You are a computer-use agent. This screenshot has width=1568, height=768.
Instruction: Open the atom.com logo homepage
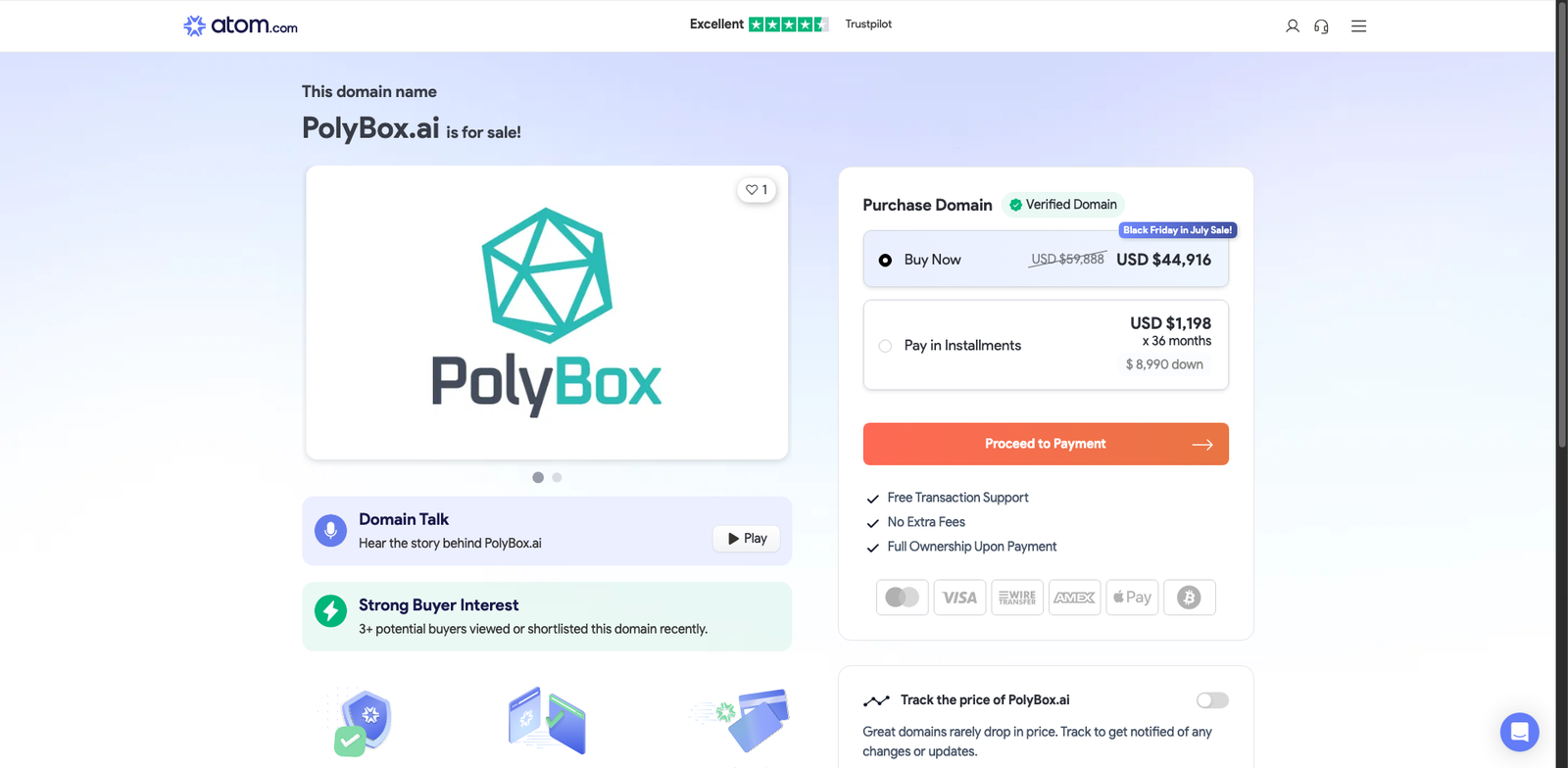click(240, 25)
